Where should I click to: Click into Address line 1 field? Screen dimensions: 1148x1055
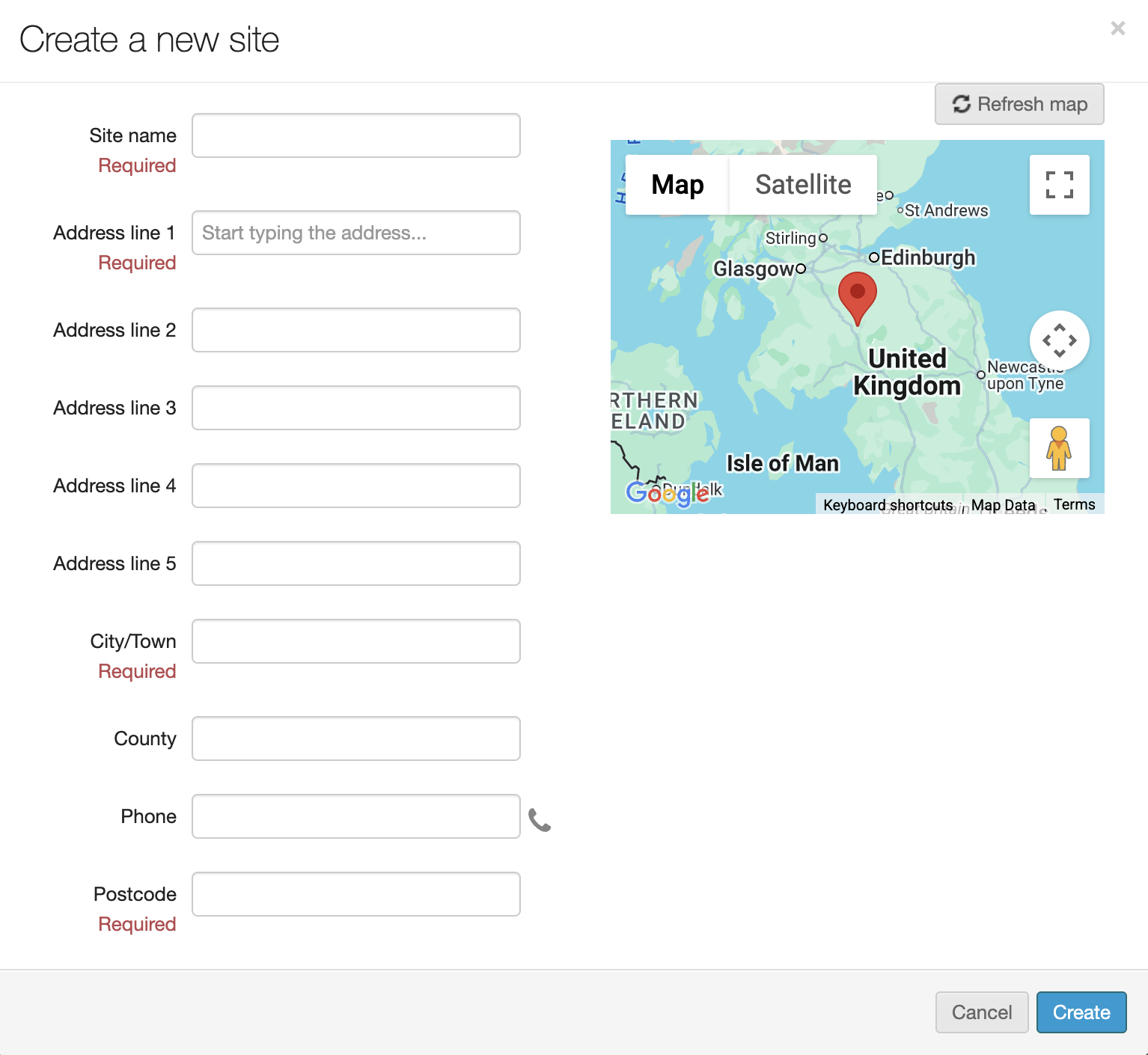click(356, 233)
